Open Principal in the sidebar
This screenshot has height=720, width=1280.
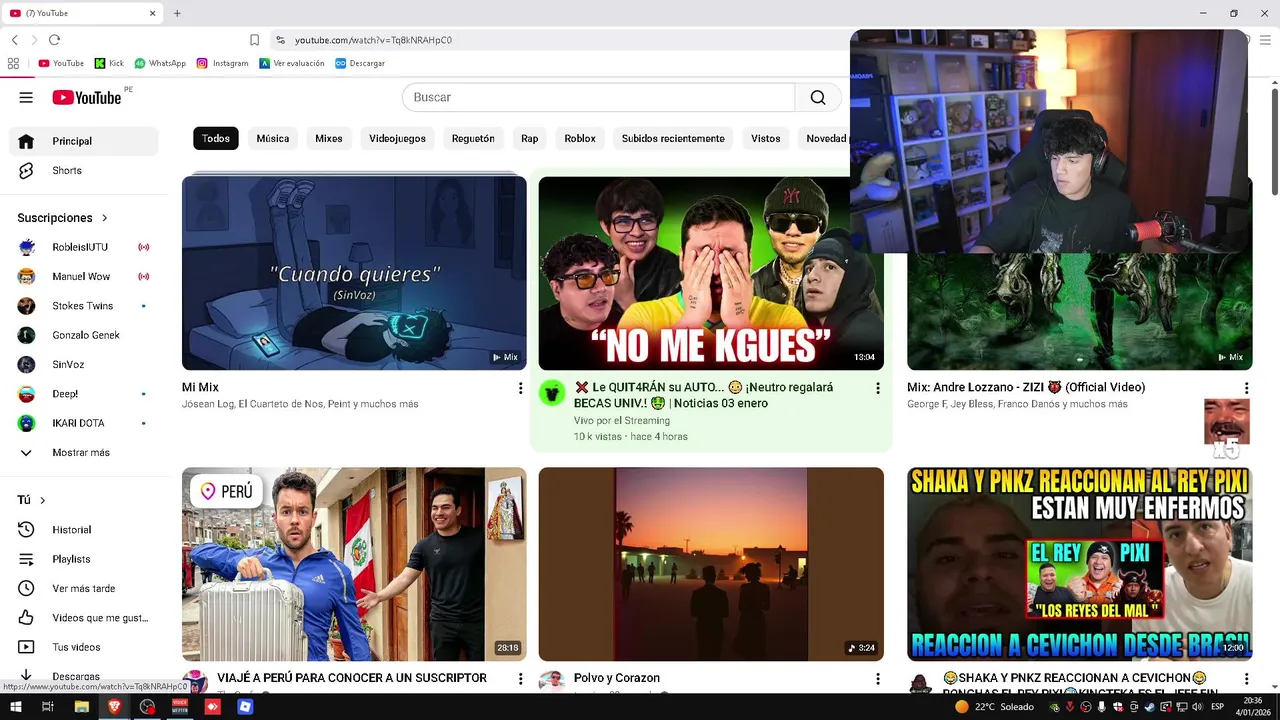coord(84,141)
